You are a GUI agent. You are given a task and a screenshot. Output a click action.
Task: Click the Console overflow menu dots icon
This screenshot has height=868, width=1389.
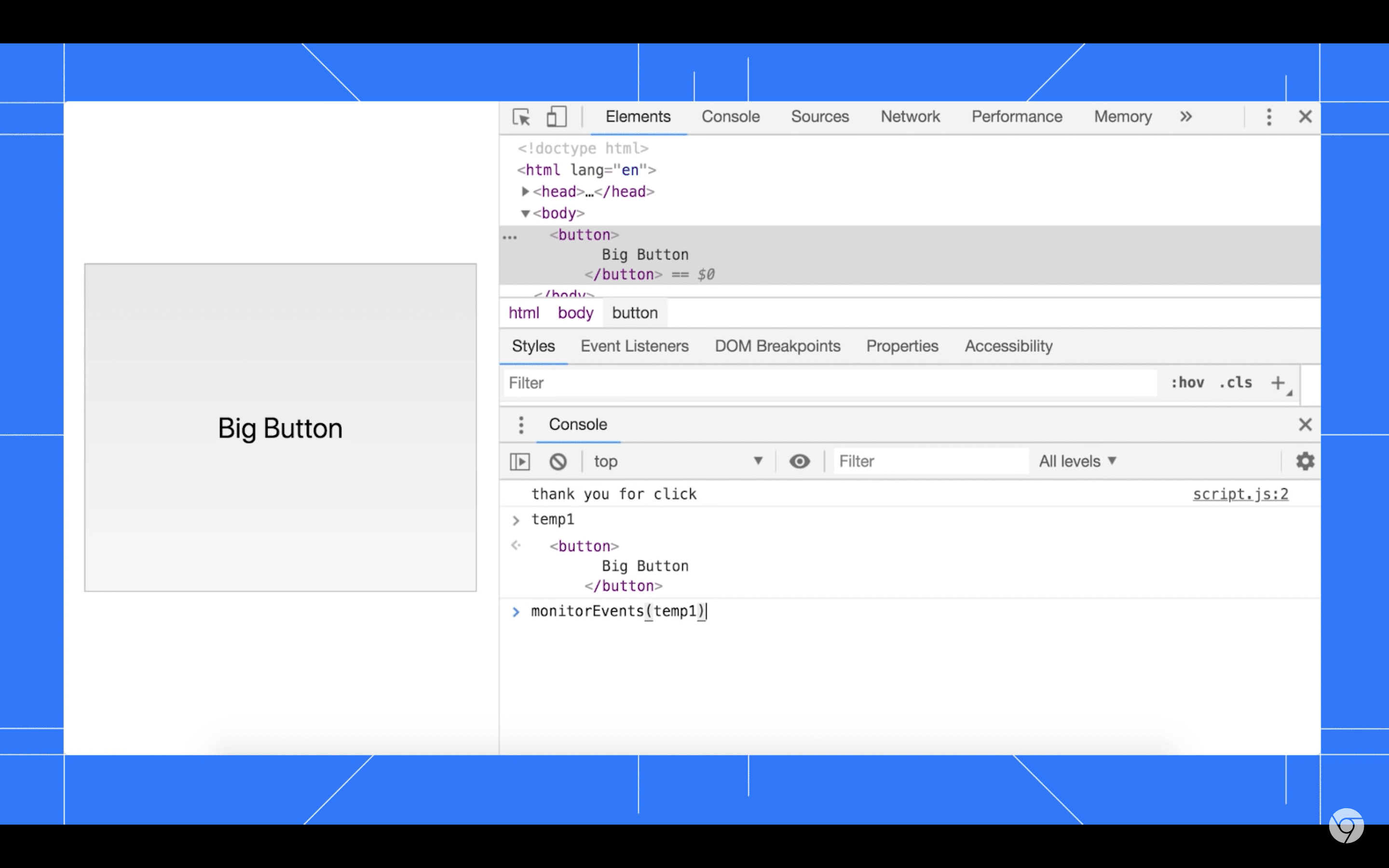(x=520, y=423)
